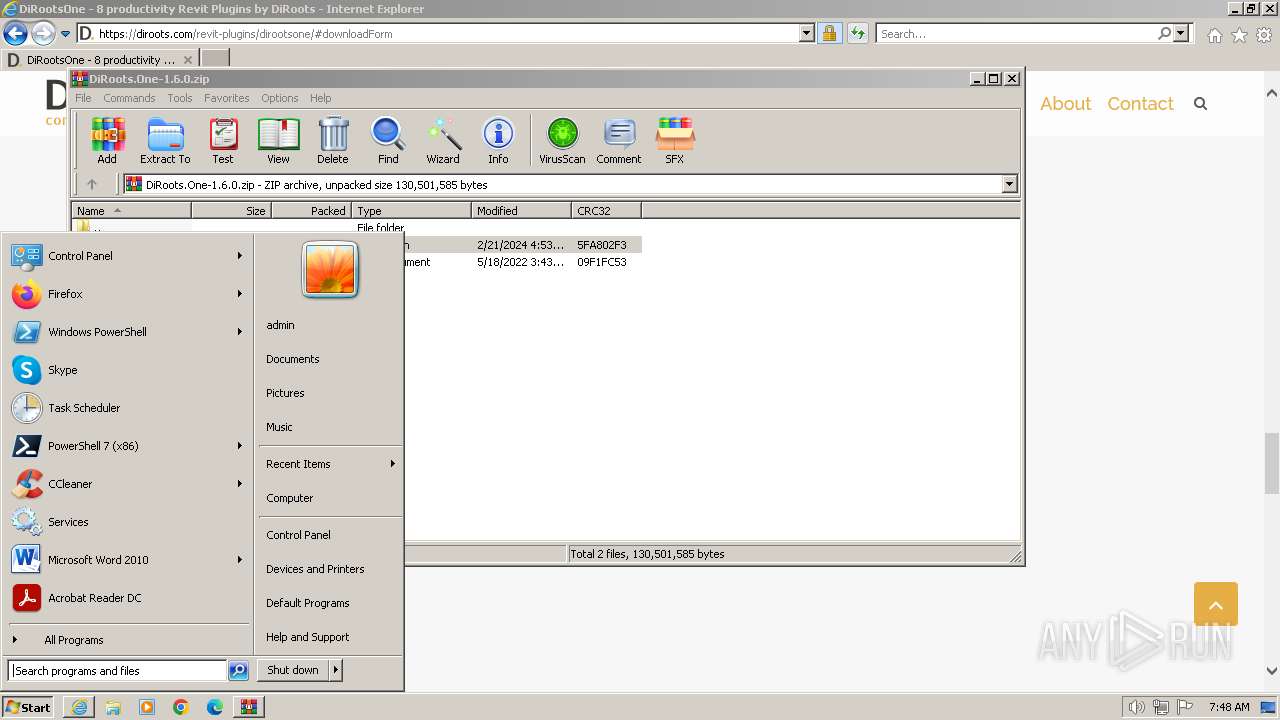Expand the Microsoft Word 2010 submenu arrow

click(240, 560)
